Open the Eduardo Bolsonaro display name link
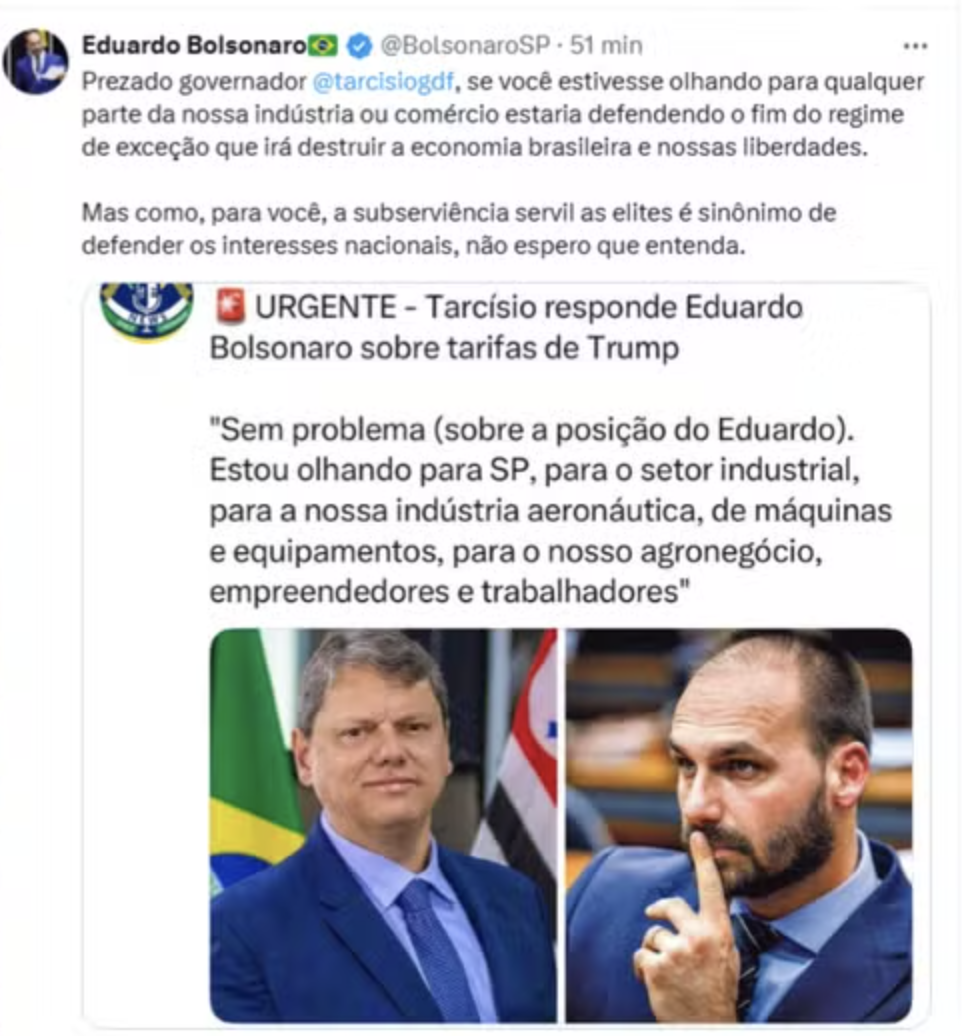962x1036 pixels. click(194, 46)
